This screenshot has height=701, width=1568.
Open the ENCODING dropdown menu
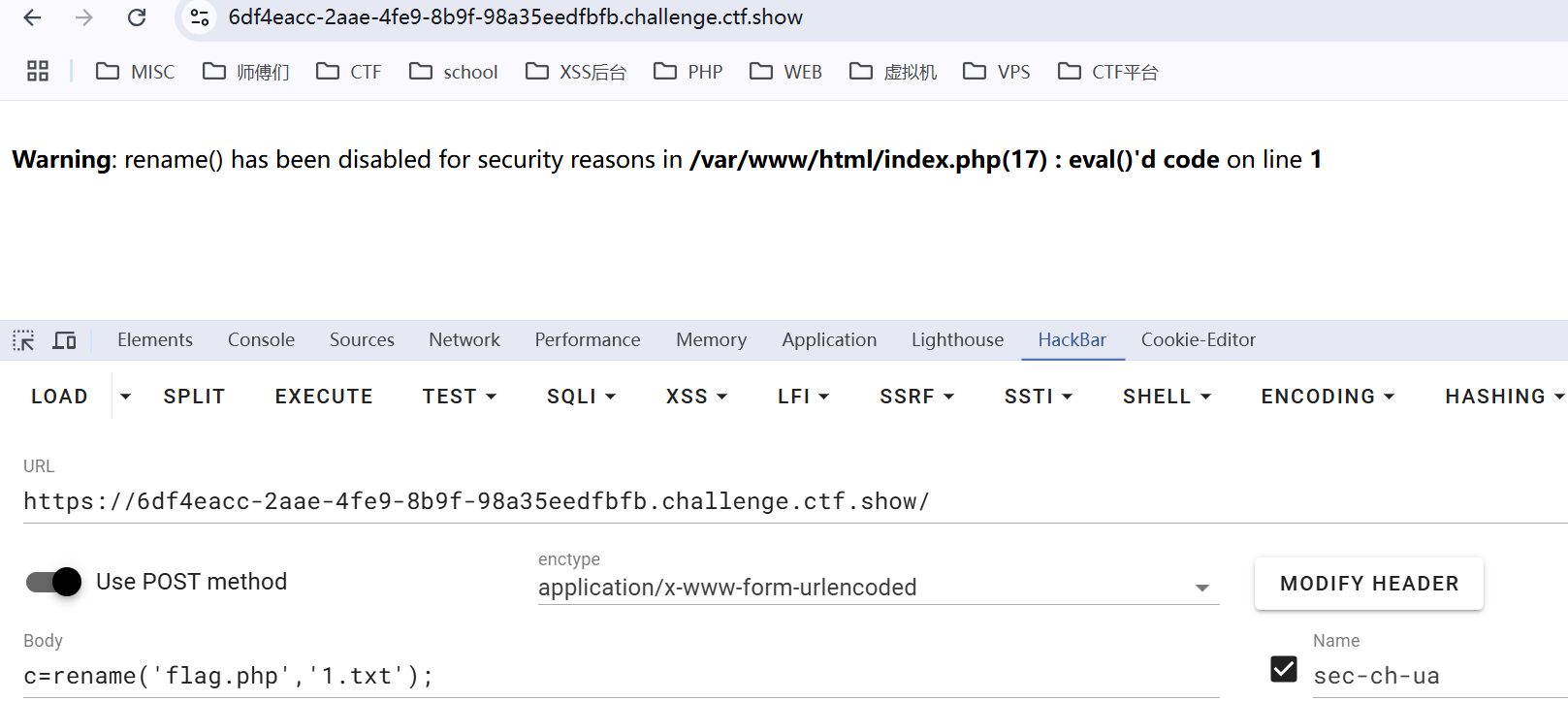coord(1327,397)
